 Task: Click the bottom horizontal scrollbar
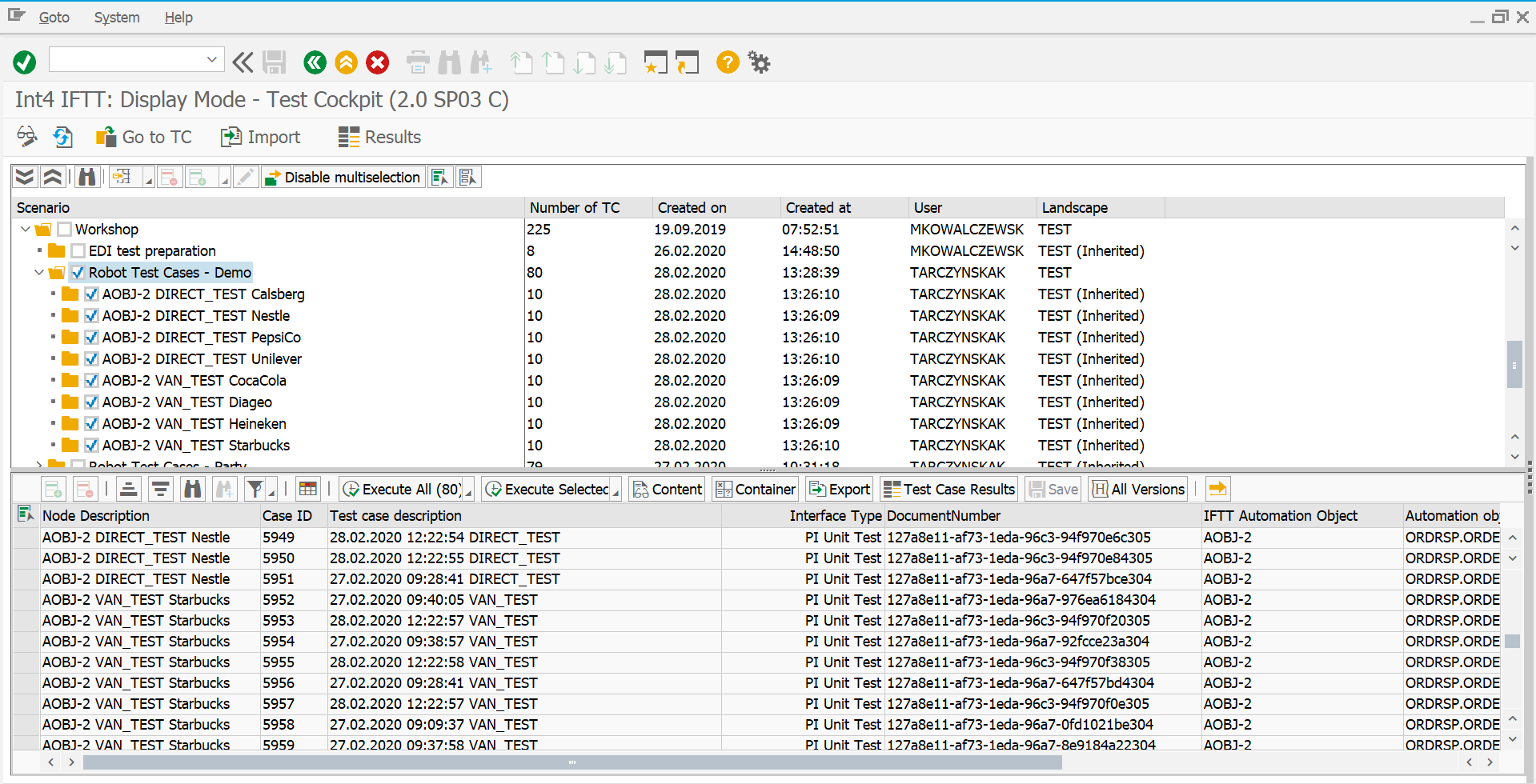571,762
